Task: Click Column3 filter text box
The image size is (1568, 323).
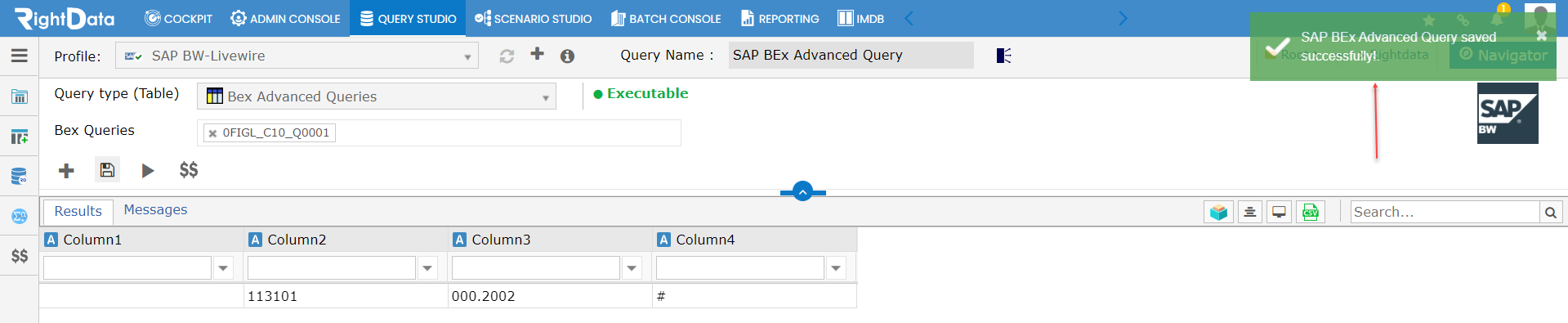Action: (x=536, y=268)
